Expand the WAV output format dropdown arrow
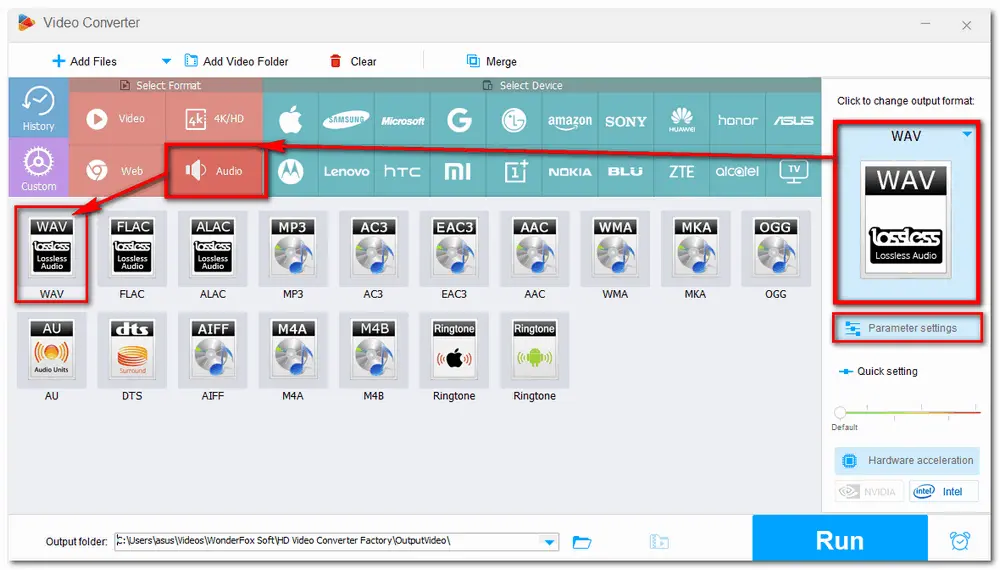Viewport: 1000px width, 570px height. (967, 134)
